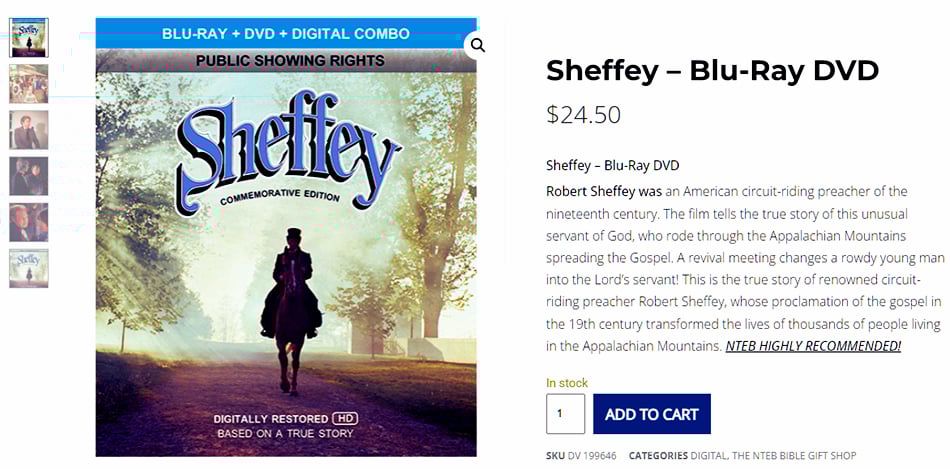
Task: Open the fourth gallery thumbnail
Action: 29,176
